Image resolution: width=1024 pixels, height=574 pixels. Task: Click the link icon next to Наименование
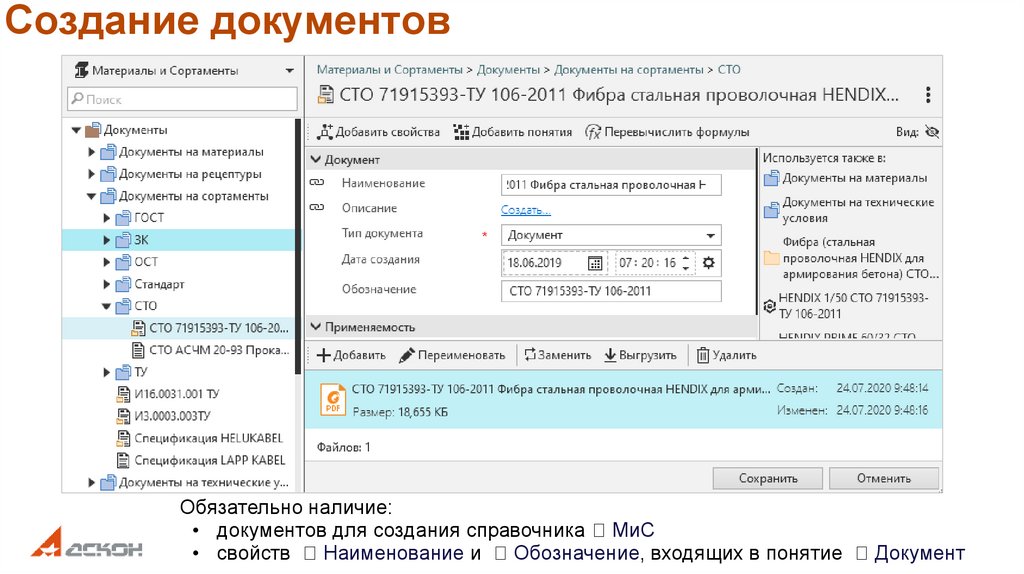tap(317, 183)
